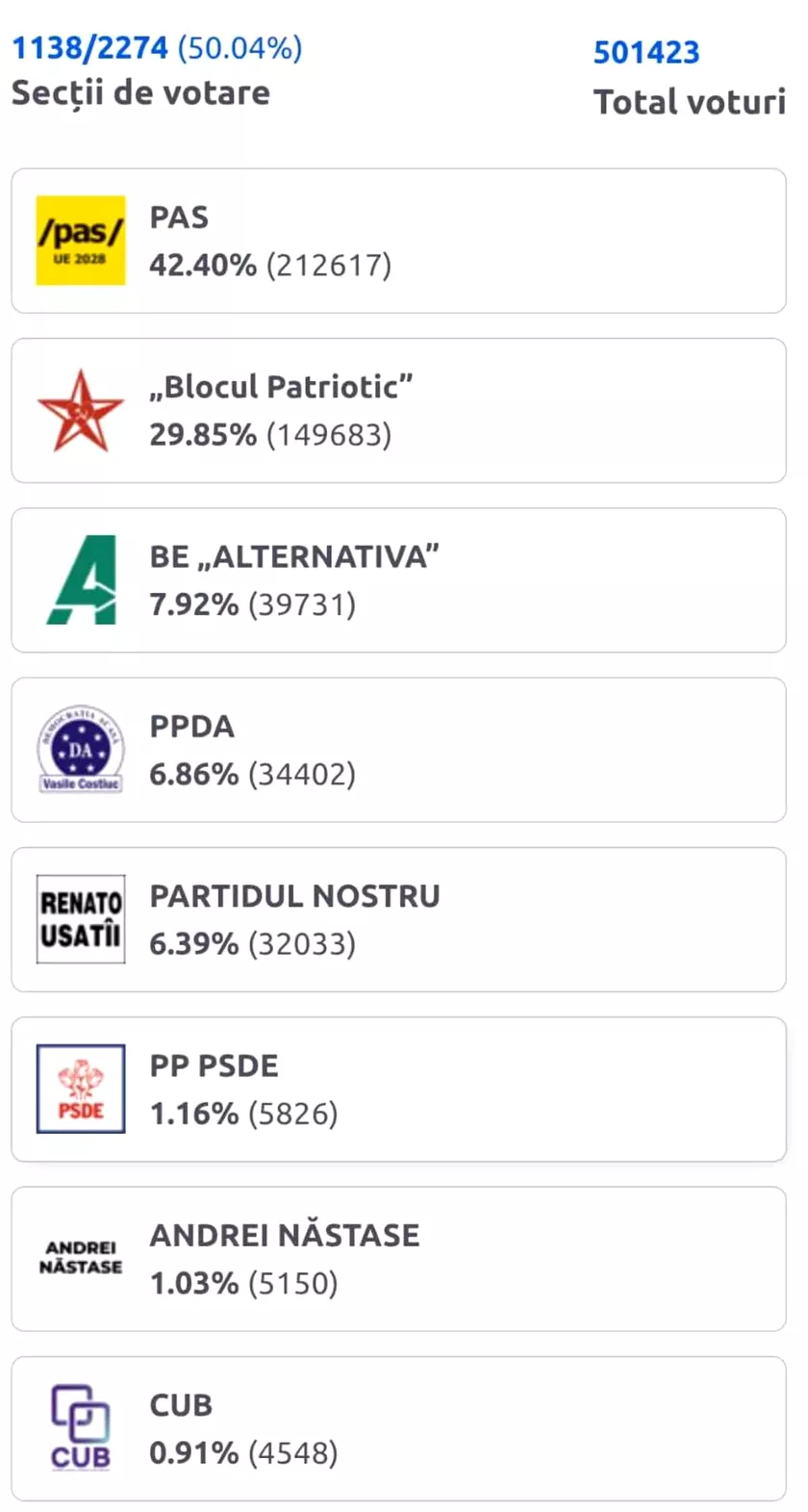Click the CUB 0.91% result line
The image size is (808, 1512).
click(243, 1452)
